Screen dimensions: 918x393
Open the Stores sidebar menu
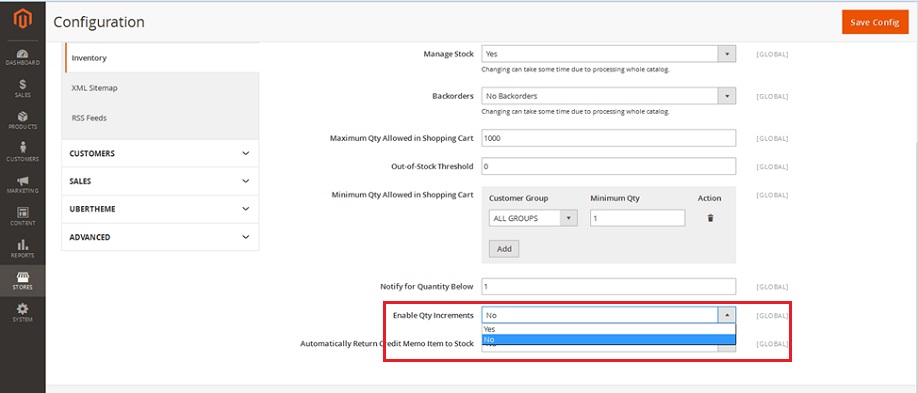coord(22,281)
